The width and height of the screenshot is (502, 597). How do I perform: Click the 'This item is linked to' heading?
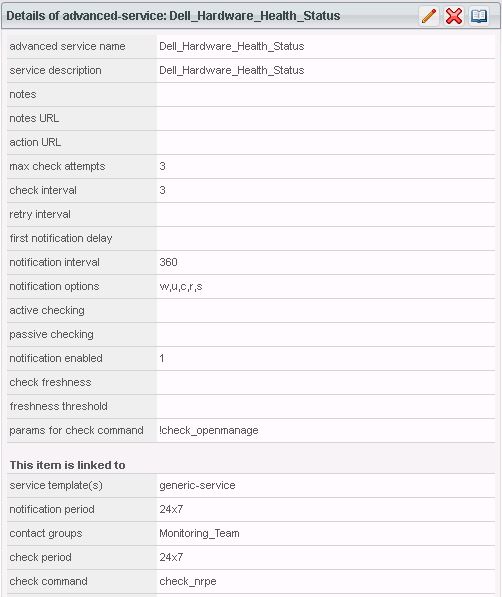click(x=67, y=465)
